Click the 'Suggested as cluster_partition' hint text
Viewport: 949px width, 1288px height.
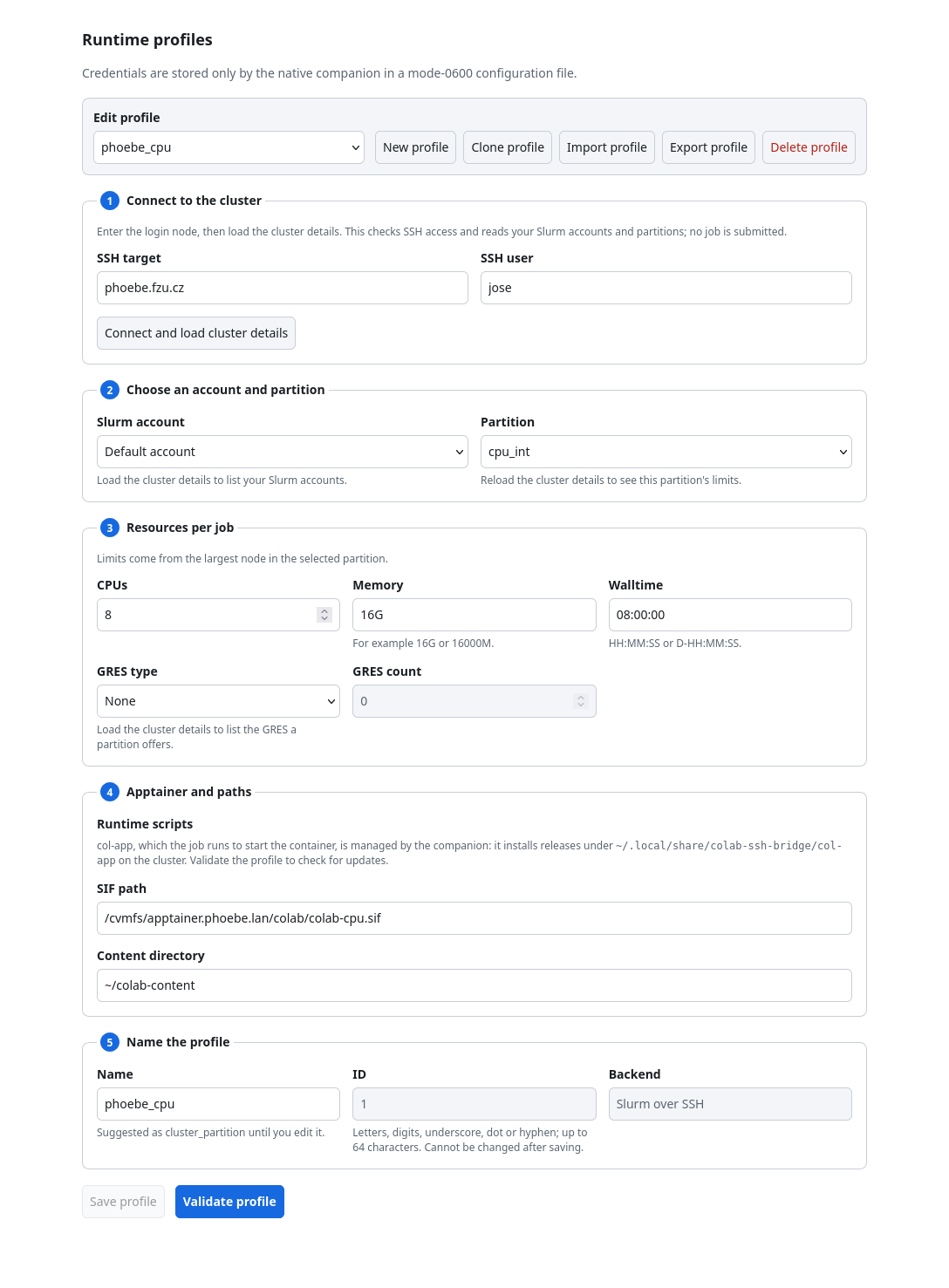coord(210,1133)
